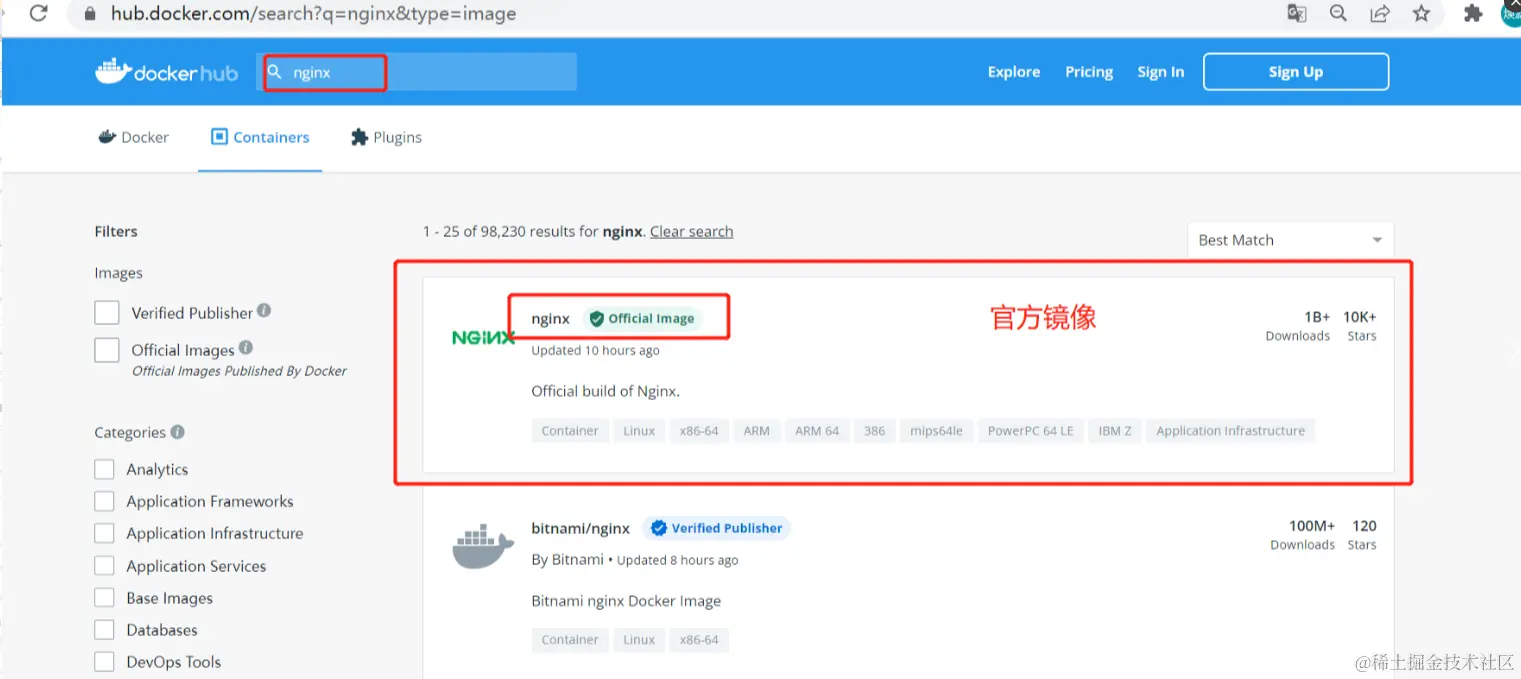Click the bitnami whale logo thumbnail
Screen dimensions: 1521x679
click(483, 546)
